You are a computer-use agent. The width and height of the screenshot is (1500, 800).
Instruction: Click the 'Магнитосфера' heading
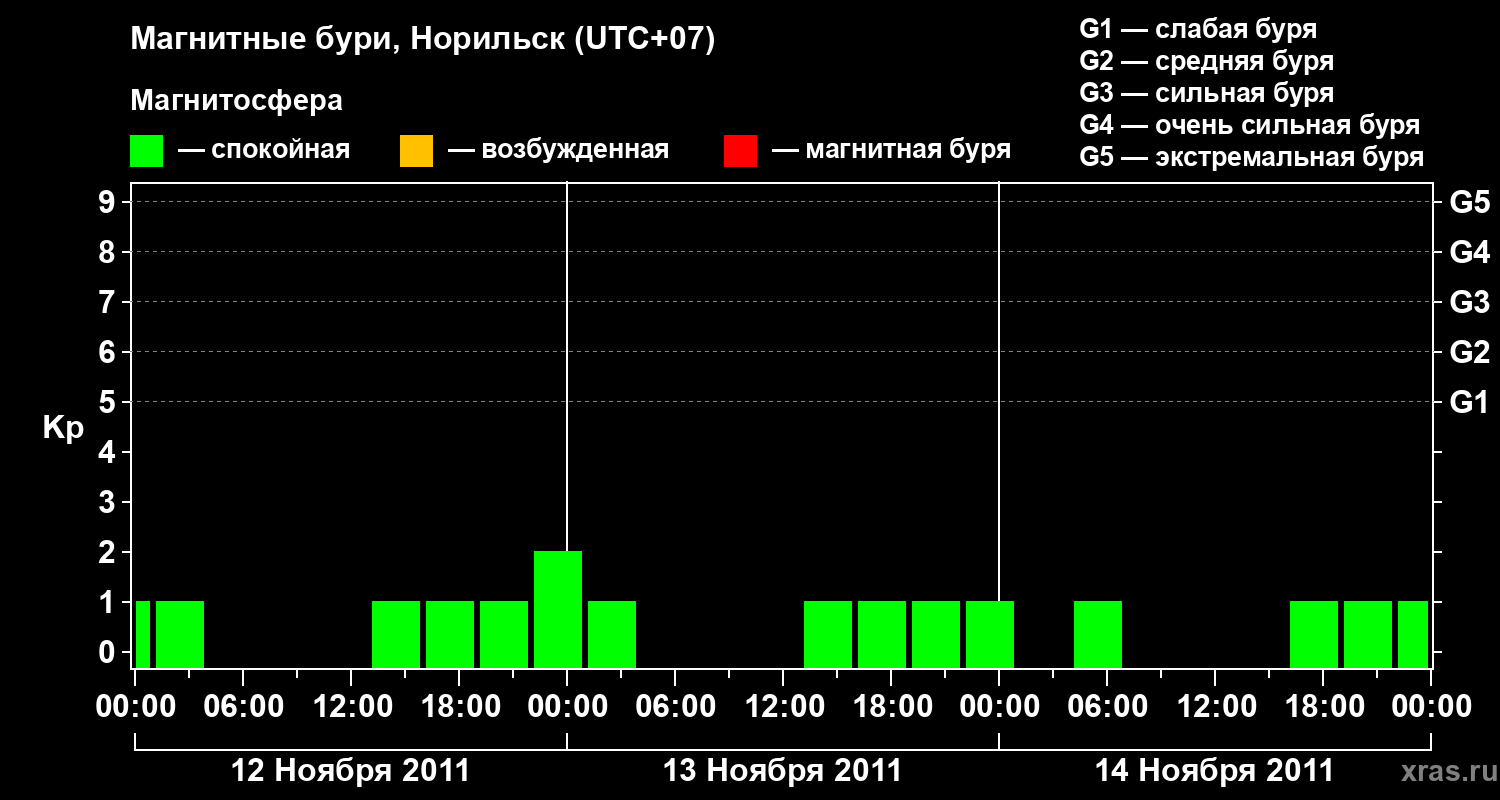pyautogui.click(x=237, y=101)
